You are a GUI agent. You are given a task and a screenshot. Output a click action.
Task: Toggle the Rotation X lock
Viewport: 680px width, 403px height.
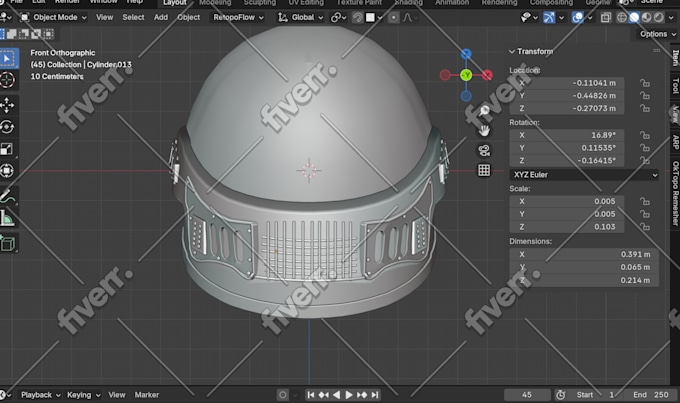pos(645,135)
